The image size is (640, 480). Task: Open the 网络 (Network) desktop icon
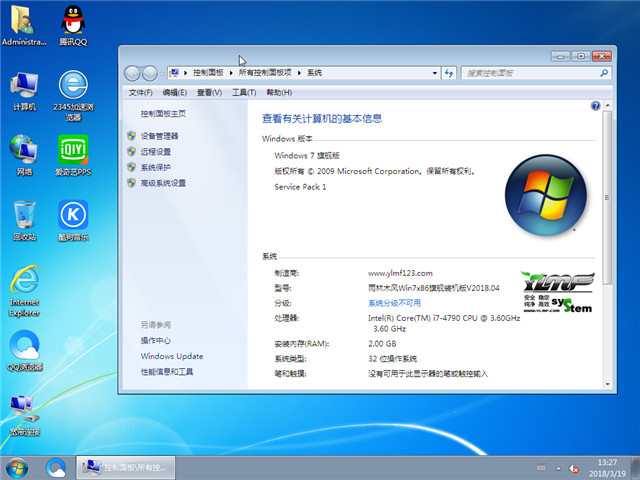[x=24, y=155]
